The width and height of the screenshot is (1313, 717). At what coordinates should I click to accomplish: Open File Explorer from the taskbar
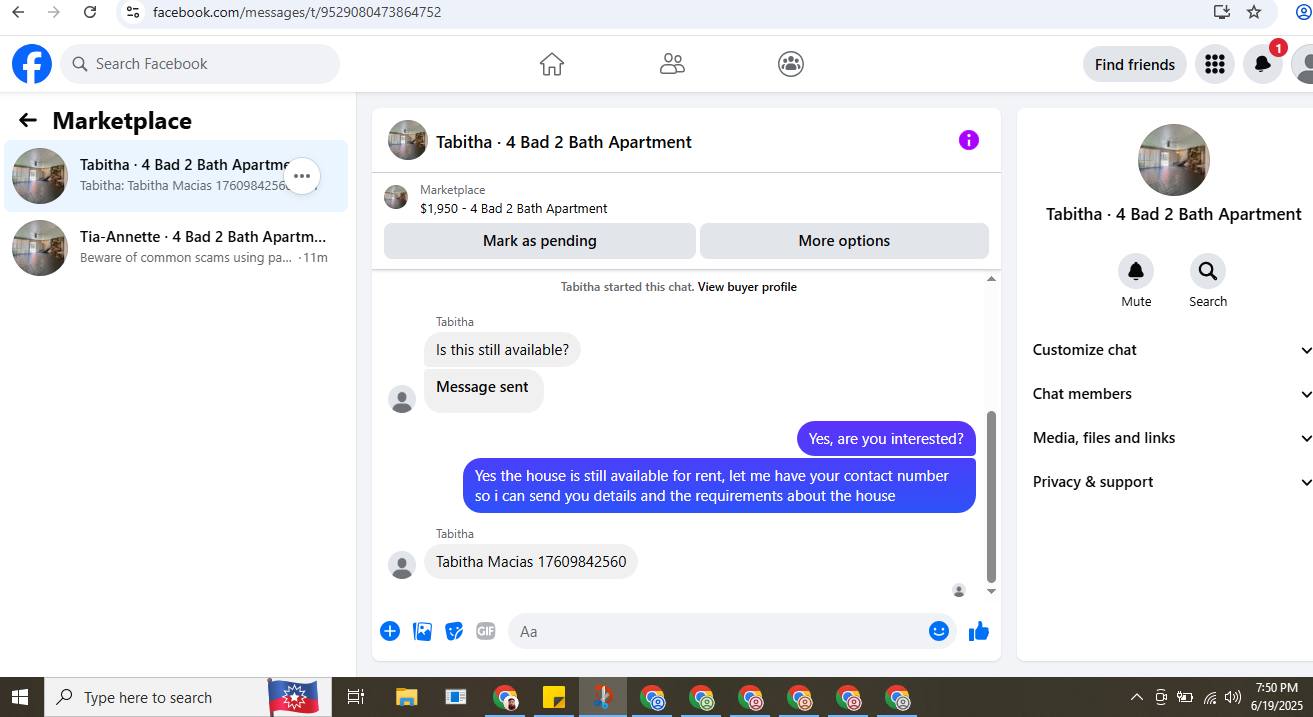[x=406, y=697]
